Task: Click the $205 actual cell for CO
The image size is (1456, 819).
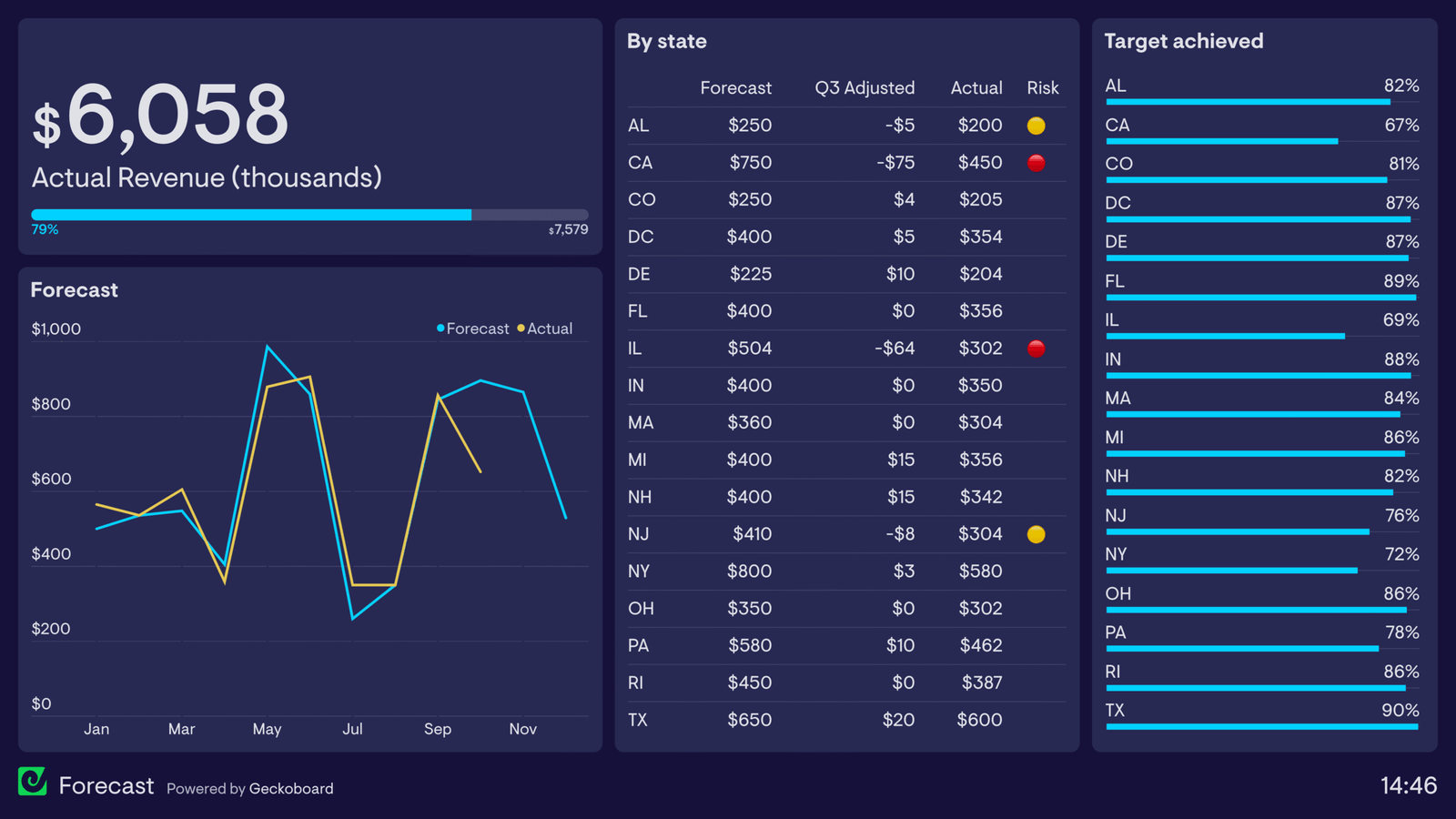Action: click(x=981, y=199)
